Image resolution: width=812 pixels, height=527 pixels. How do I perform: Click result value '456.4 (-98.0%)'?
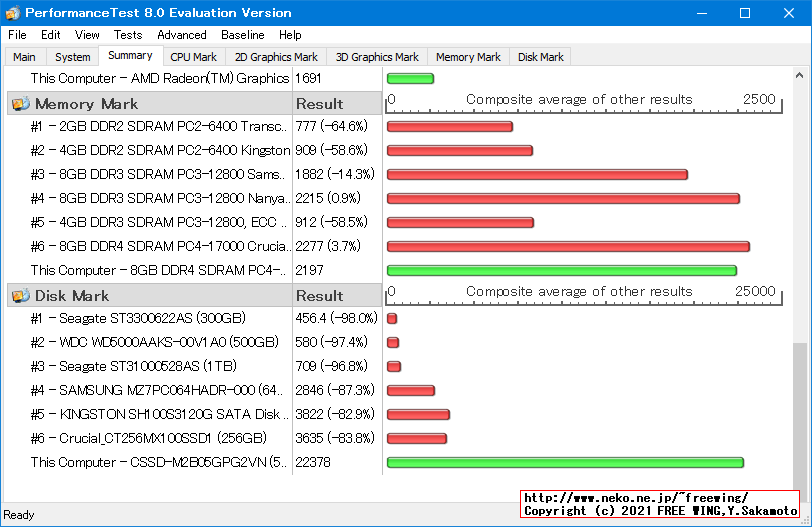click(337, 318)
